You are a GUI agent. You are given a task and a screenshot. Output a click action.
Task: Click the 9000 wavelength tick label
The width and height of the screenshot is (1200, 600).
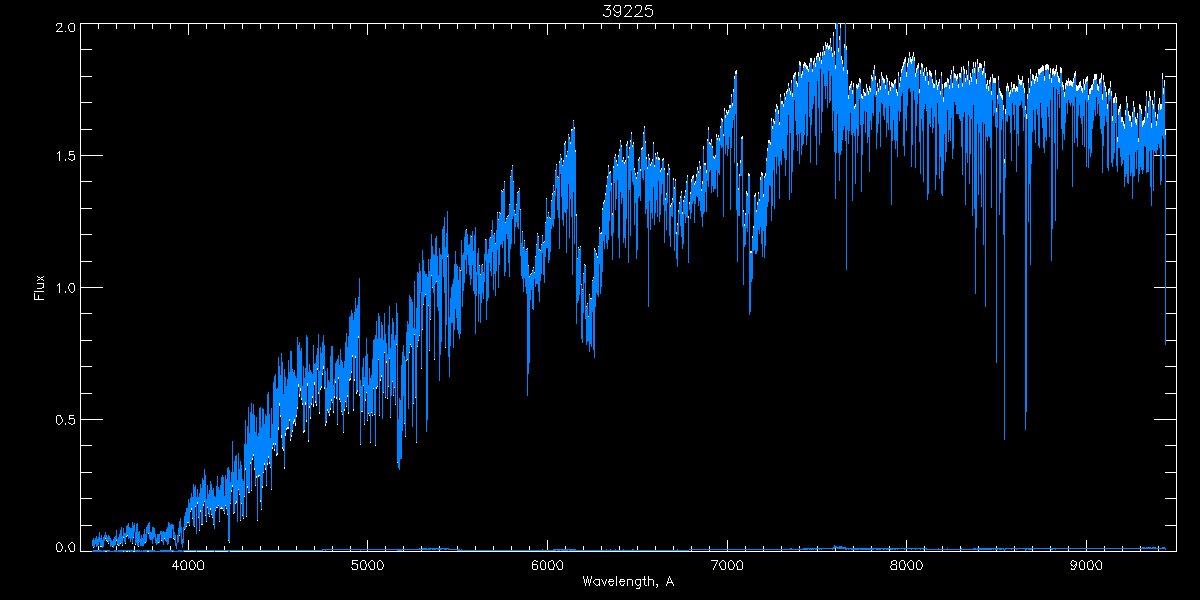point(1086,565)
